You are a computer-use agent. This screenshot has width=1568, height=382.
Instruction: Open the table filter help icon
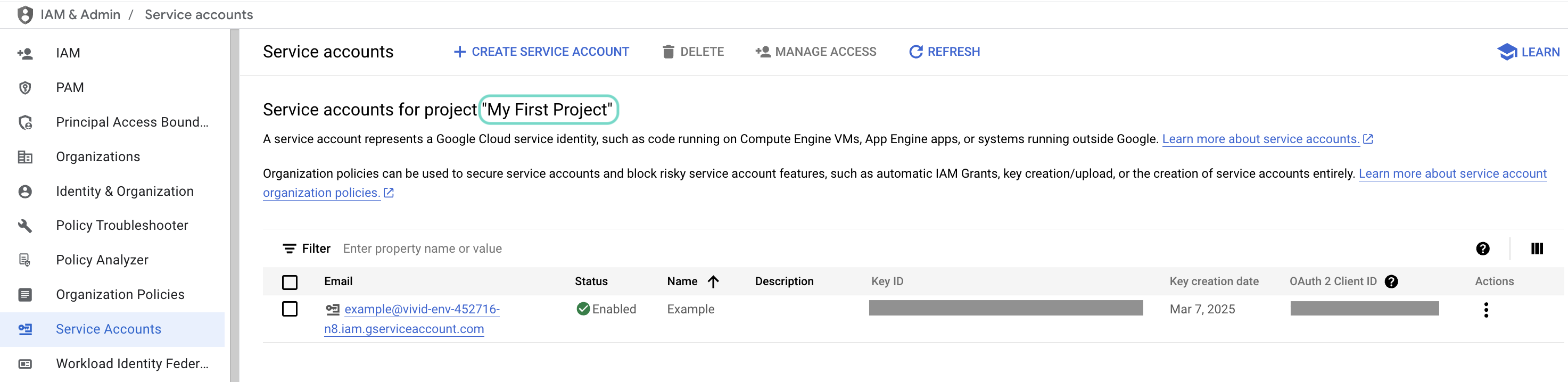(1482, 248)
